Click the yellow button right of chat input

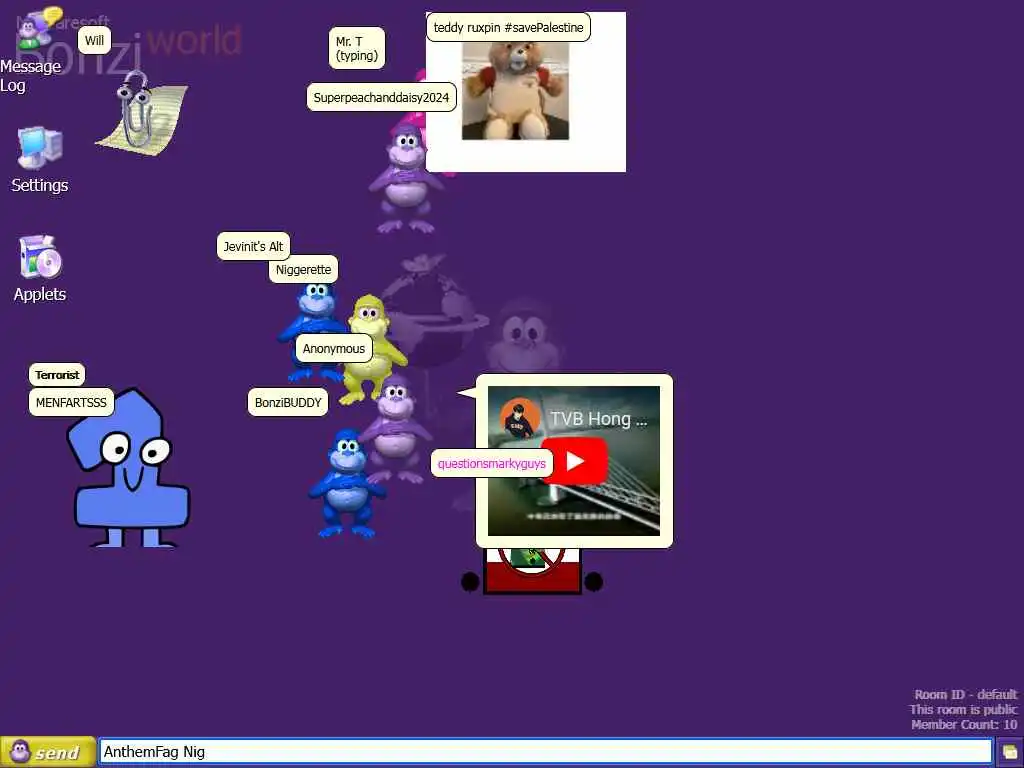click(x=1010, y=752)
